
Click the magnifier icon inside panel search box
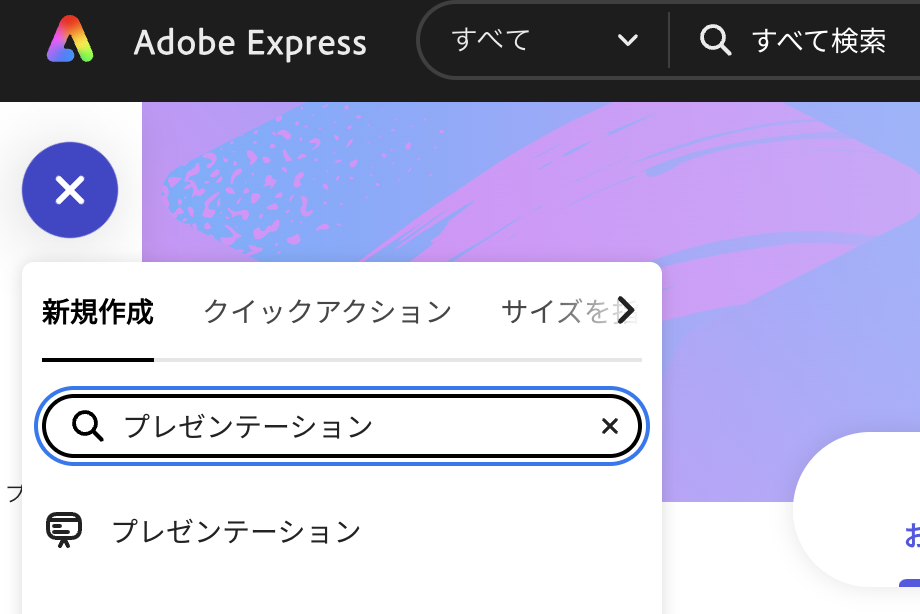click(x=88, y=427)
